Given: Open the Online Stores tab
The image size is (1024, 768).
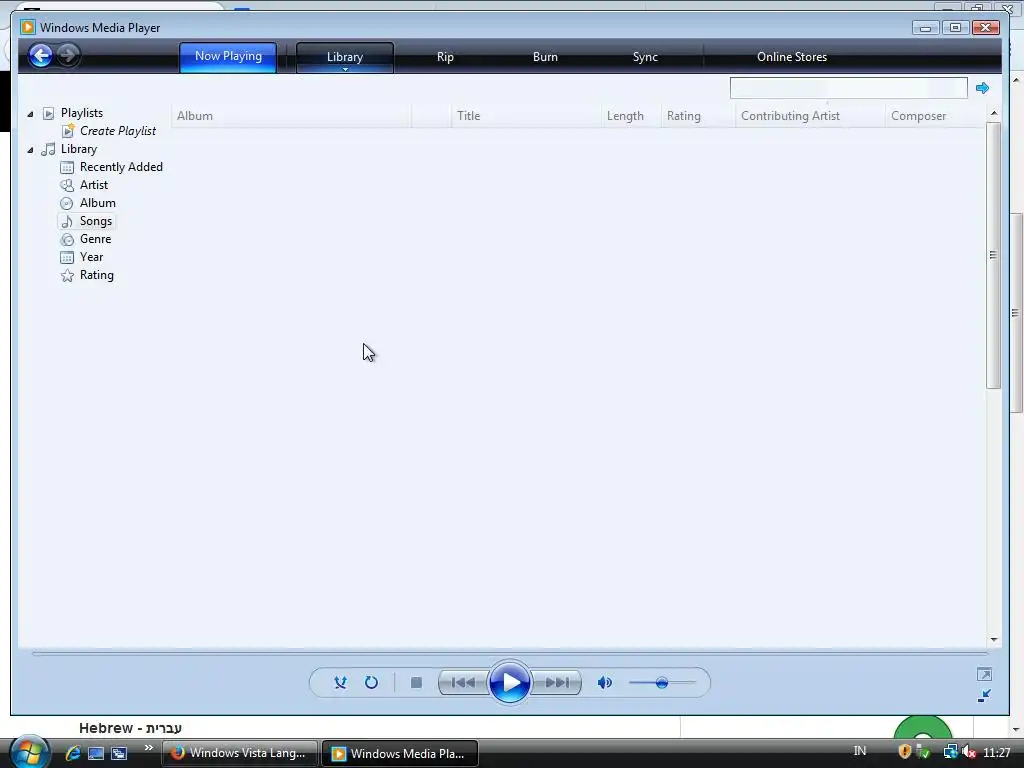Looking at the screenshot, I should pos(792,57).
